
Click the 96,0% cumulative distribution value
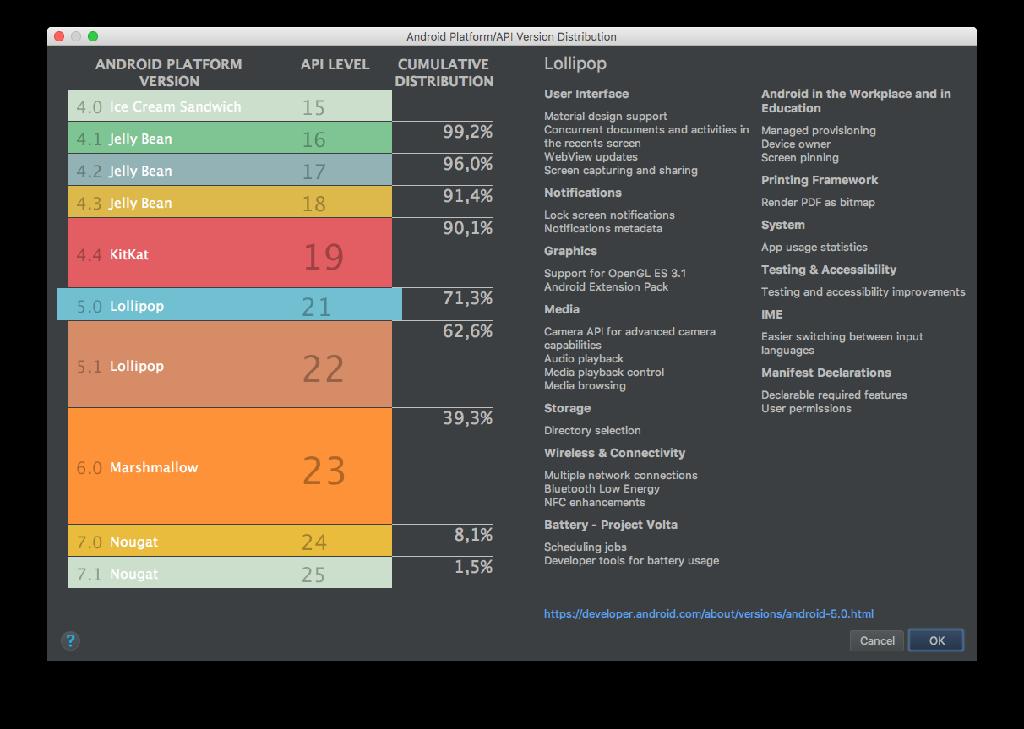coord(468,164)
